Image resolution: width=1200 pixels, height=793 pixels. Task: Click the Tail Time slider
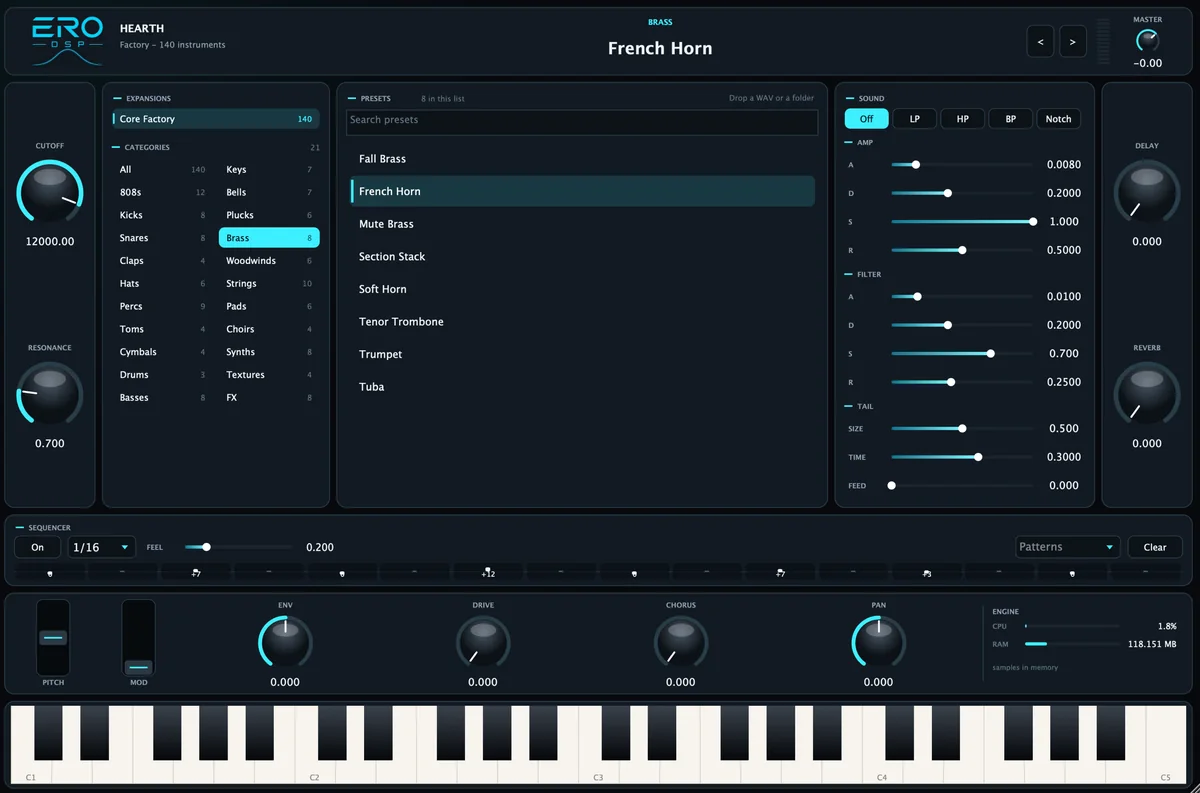point(962,457)
